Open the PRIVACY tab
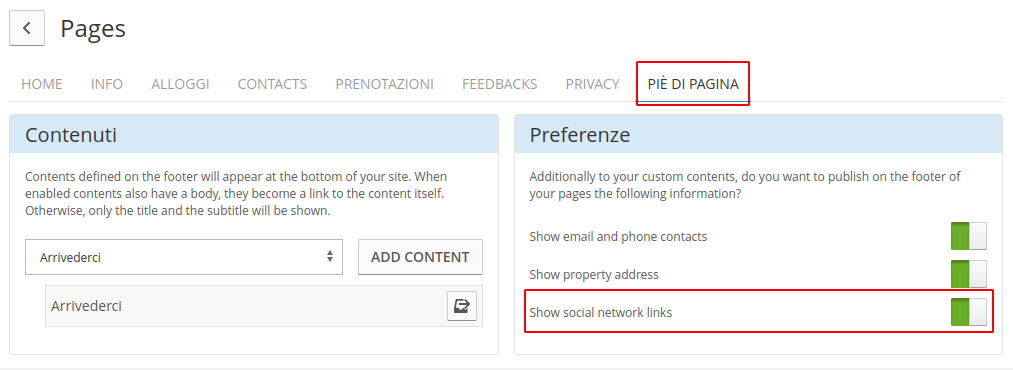 (x=592, y=84)
